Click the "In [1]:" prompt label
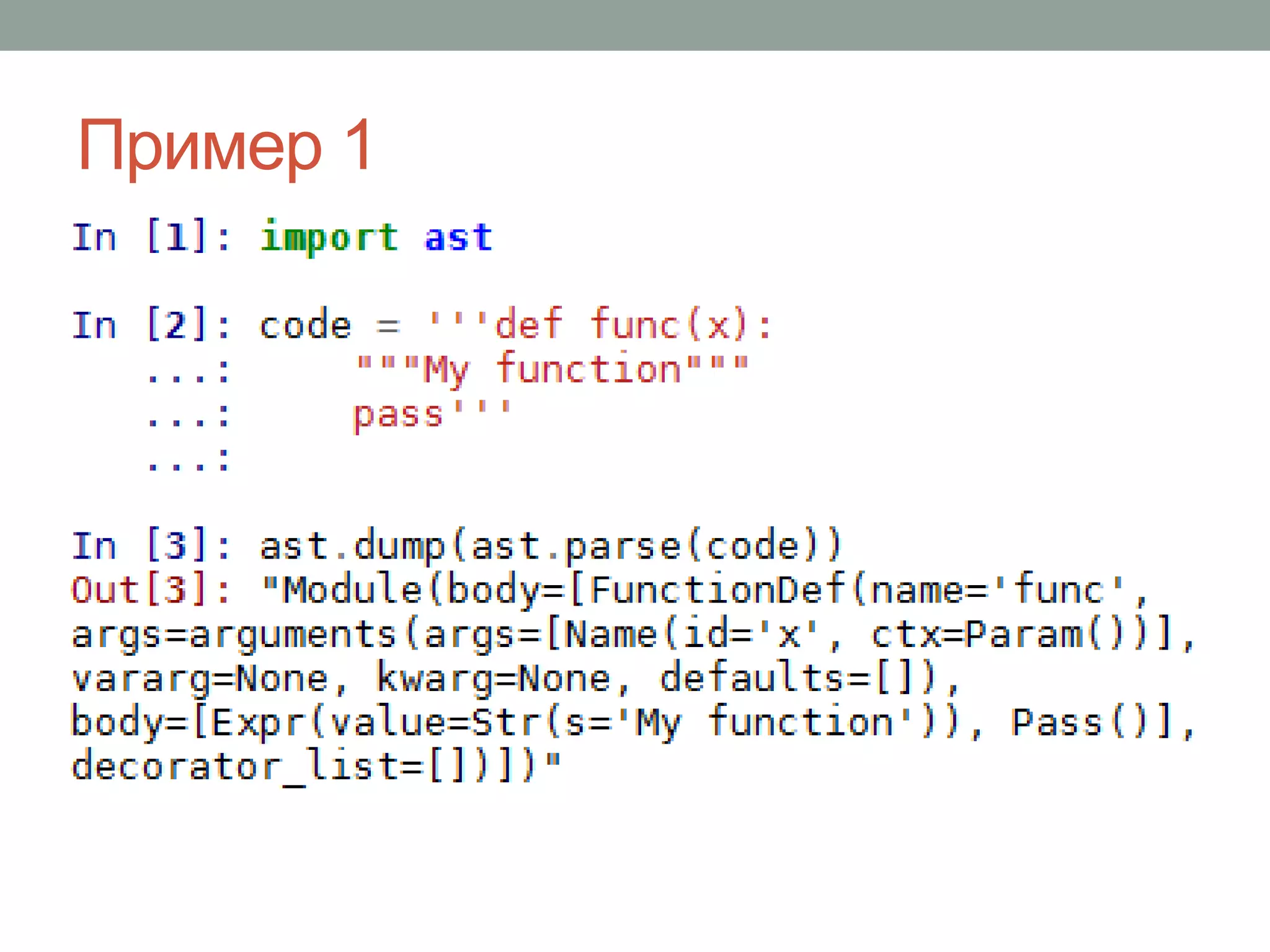 click(x=151, y=237)
